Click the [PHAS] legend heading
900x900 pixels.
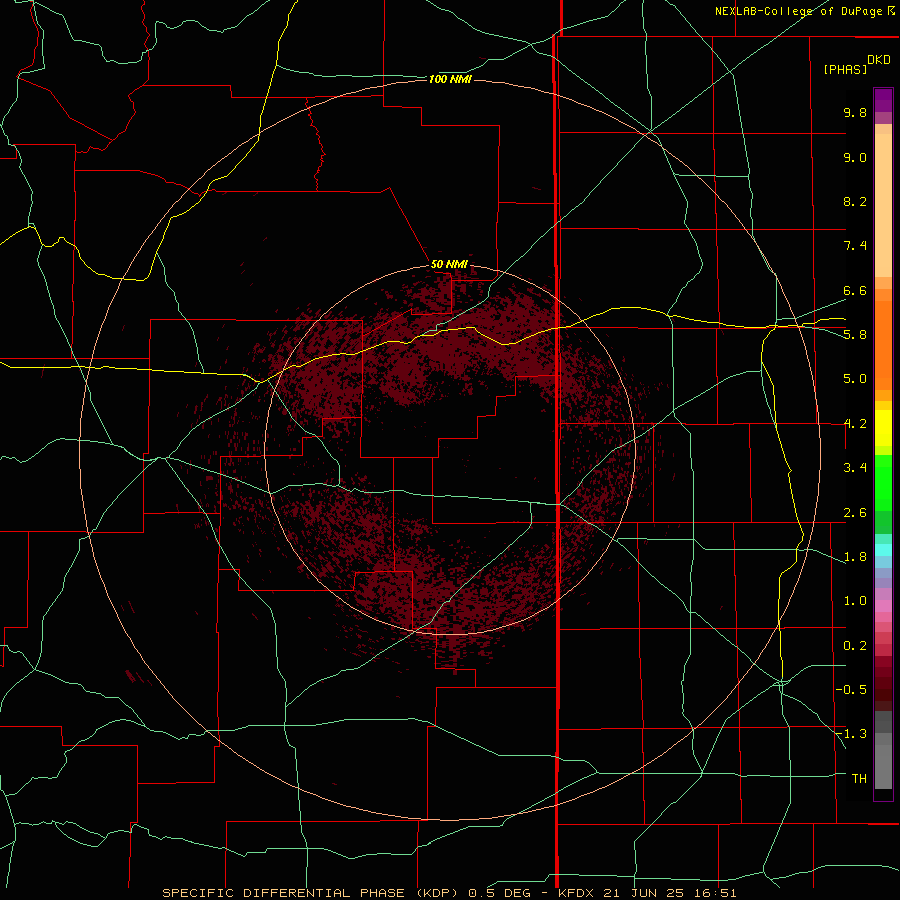click(x=845, y=69)
